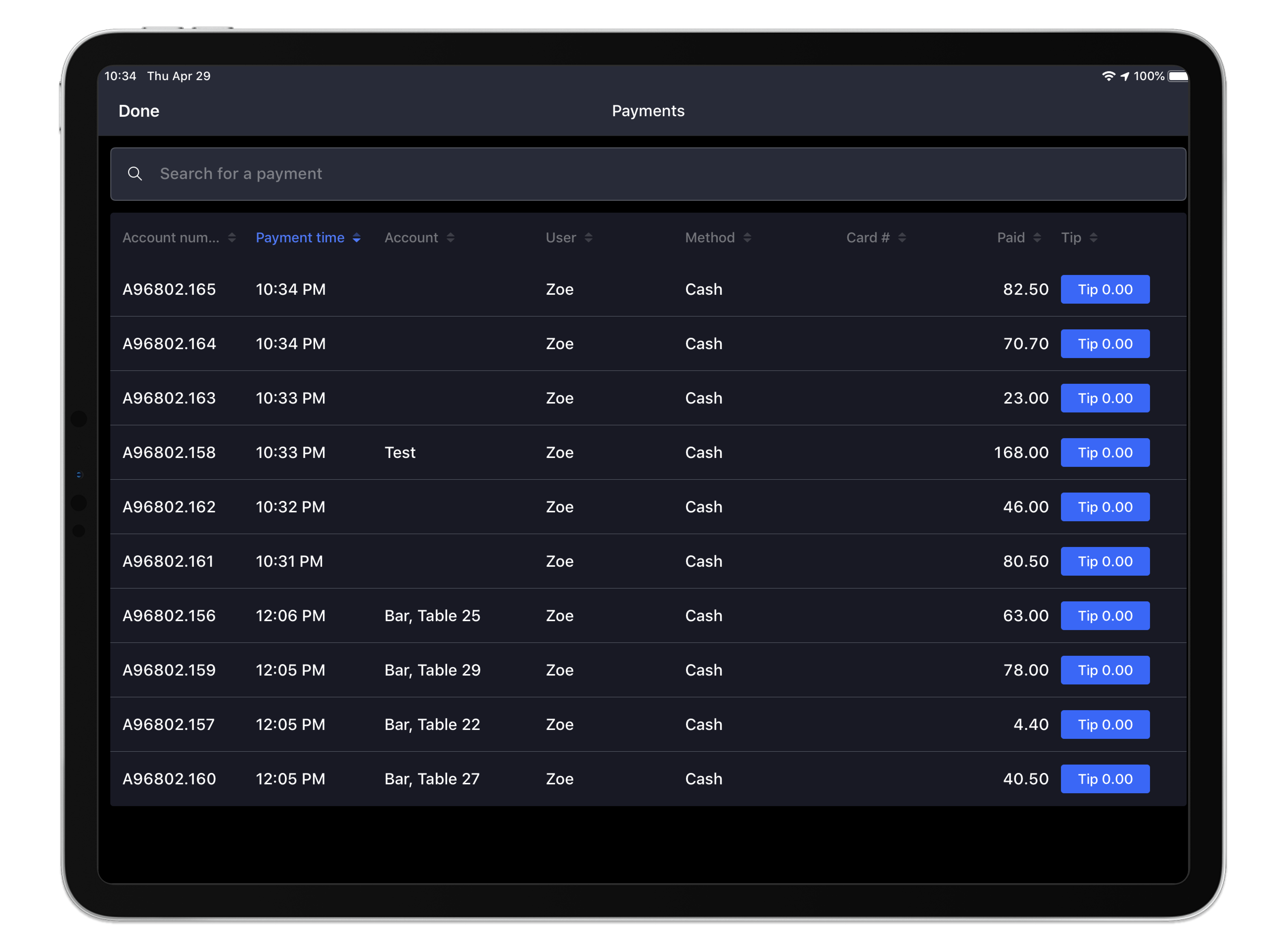Viewport: 1288px width, 952px height.
Task: Tap Tip 0.00 for payment A96802.161
Action: tap(1105, 561)
